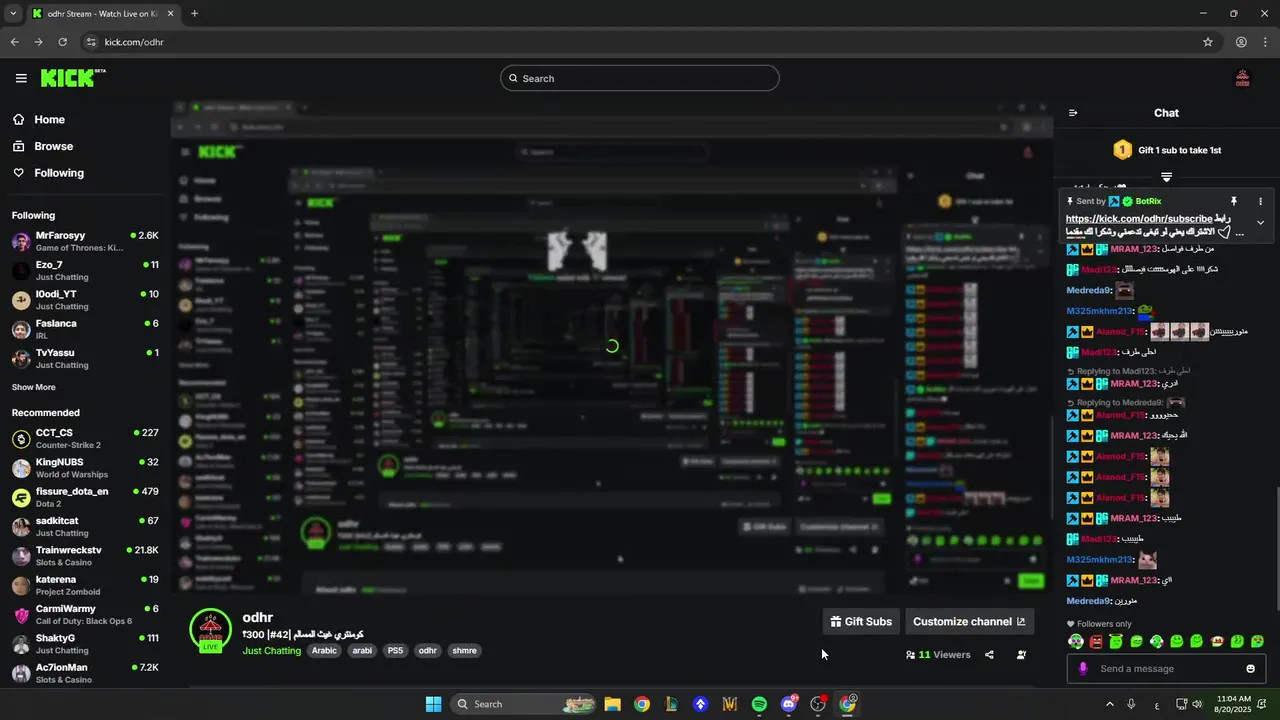
Task: Open KingNUBS recommended channel
Action: point(85,468)
